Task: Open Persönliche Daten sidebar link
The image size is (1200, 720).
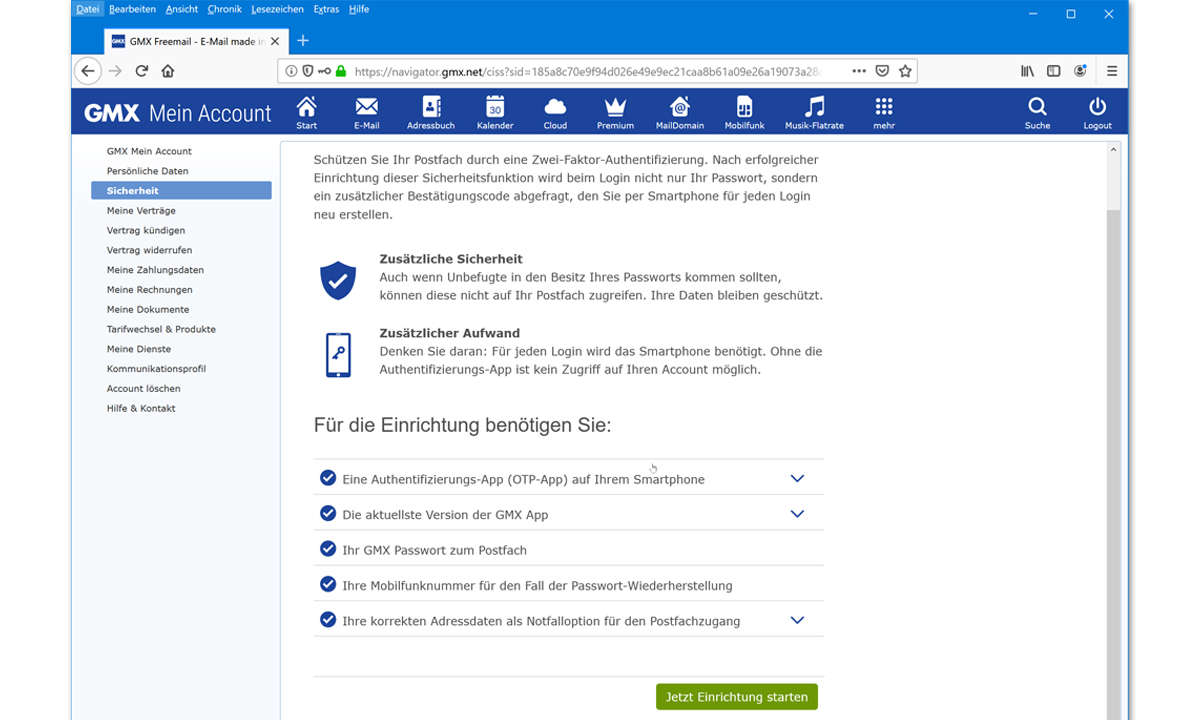Action: pos(147,171)
